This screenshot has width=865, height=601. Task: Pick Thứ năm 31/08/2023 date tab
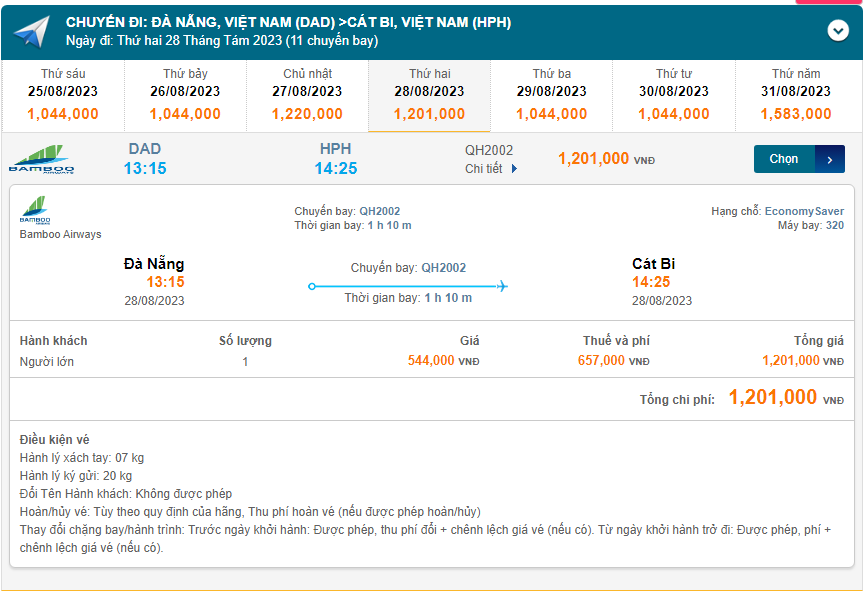(x=796, y=96)
